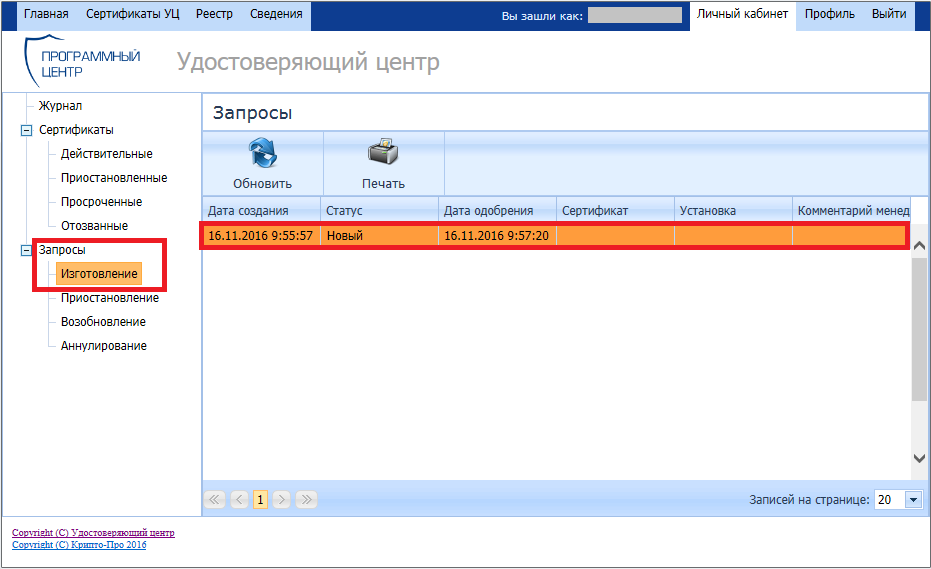Collapse the Запросы tree node
The image size is (931, 569).
tap(26, 251)
